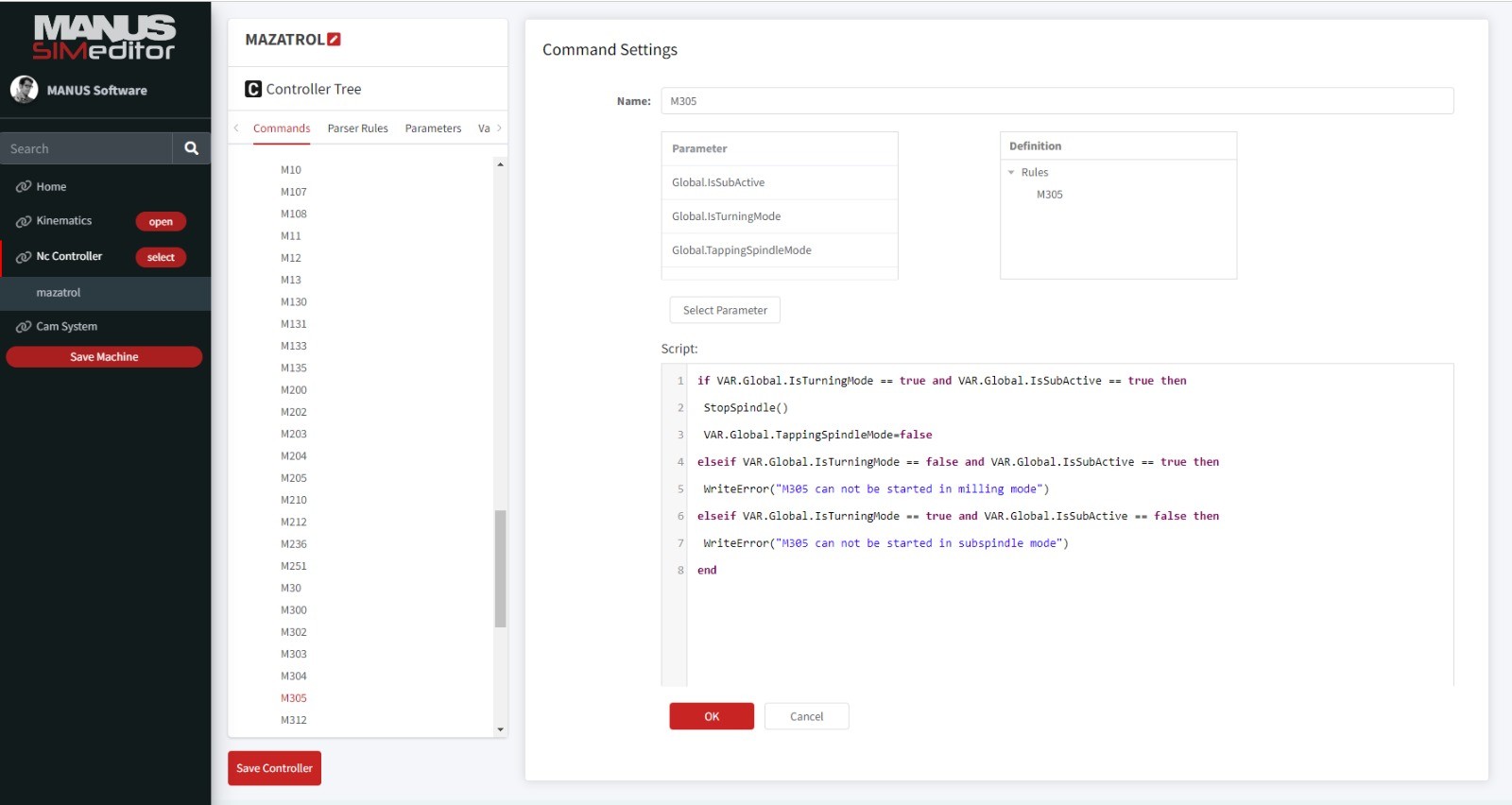Image resolution: width=1512 pixels, height=805 pixels.
Task: Switch to the Parser Rules tab
Action: point(357,128)
